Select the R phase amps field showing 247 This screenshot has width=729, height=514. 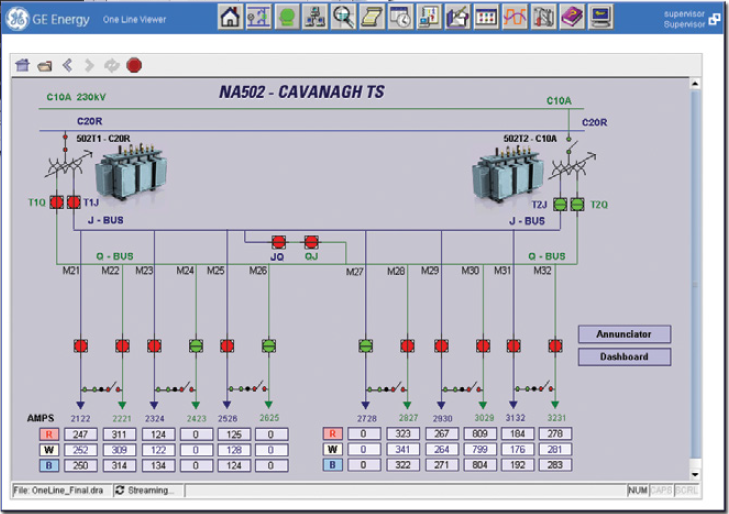point(80,434)
